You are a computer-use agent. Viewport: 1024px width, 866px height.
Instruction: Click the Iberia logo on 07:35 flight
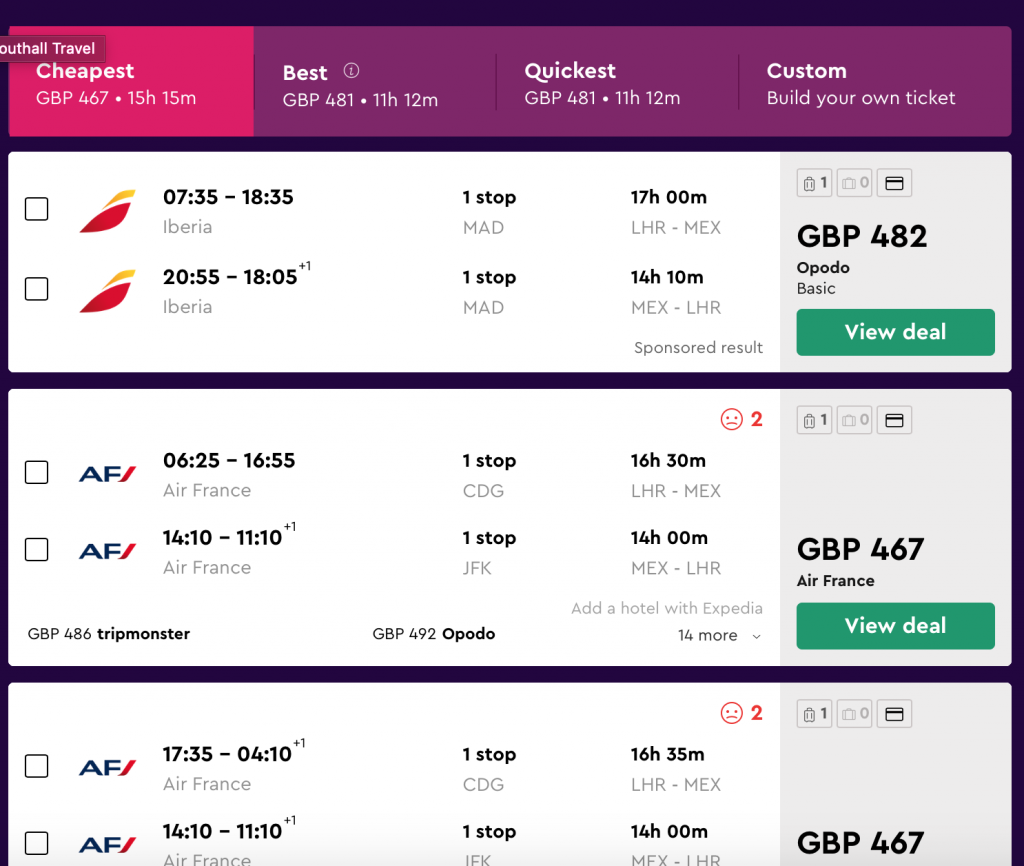tap(107, 211)
